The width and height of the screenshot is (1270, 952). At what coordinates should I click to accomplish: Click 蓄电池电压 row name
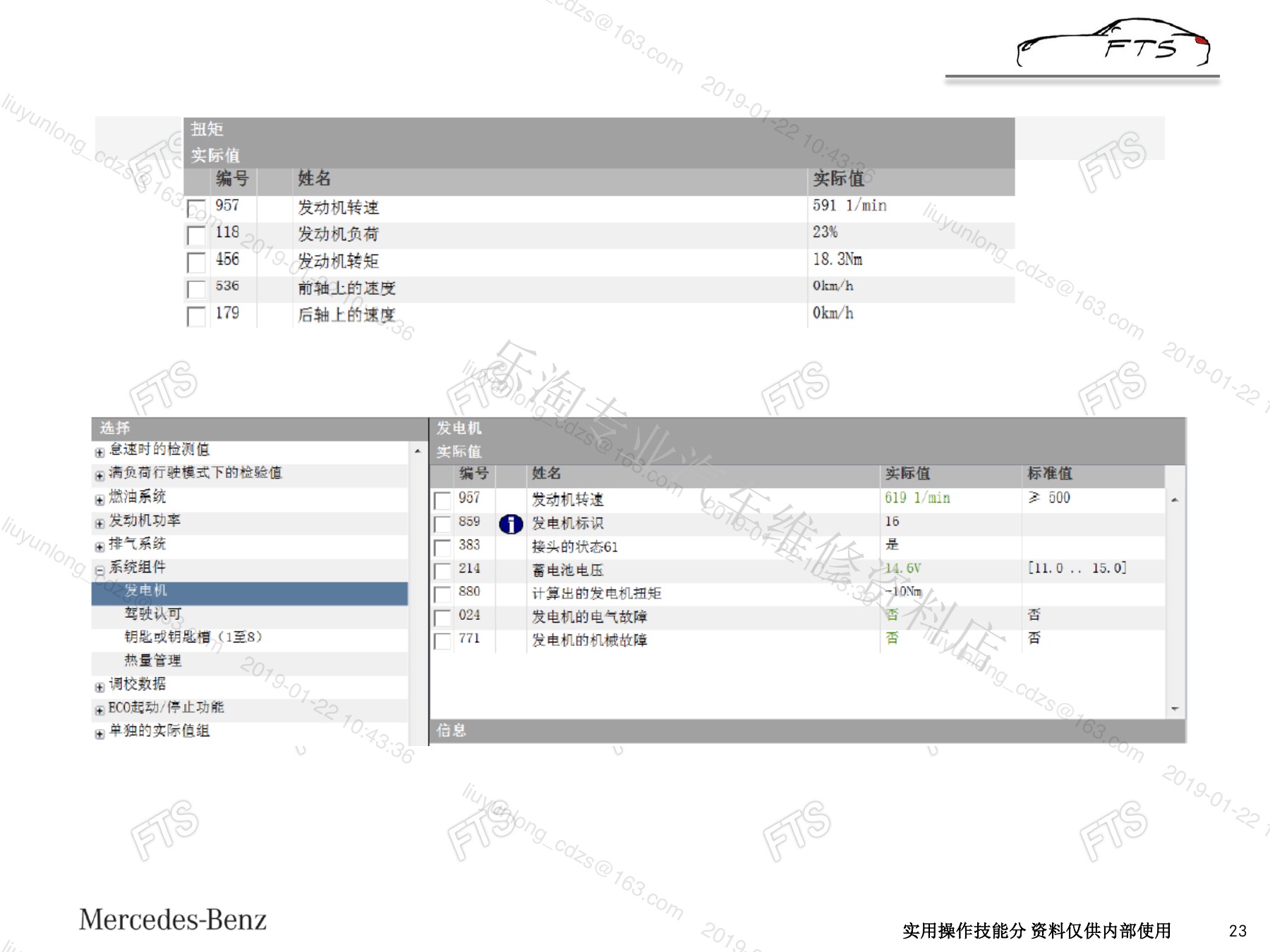(x=568, y=570)
